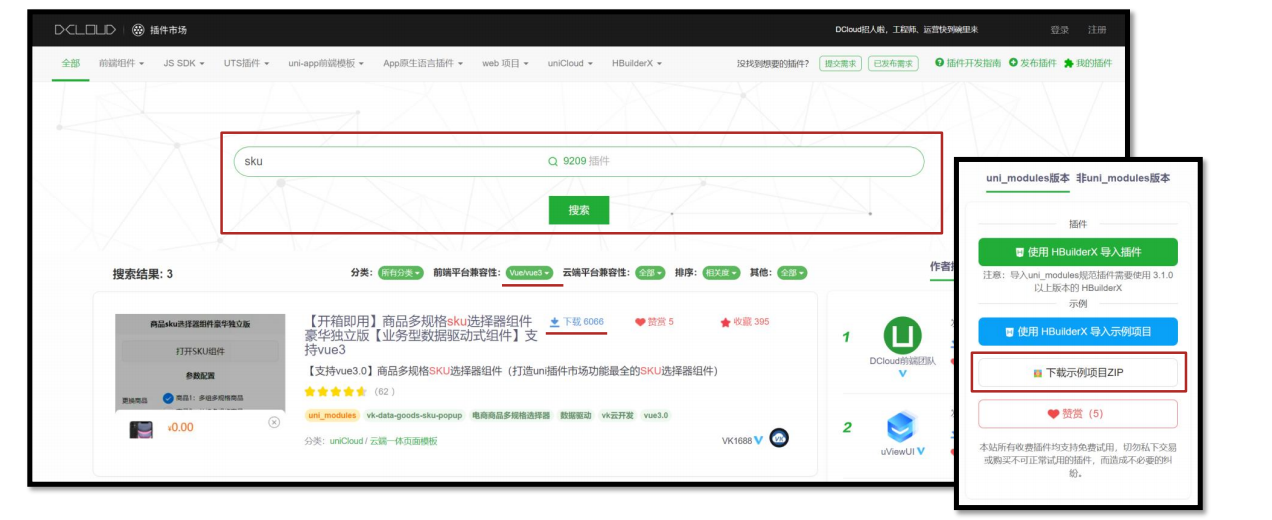This screenshot has height=520, width=1272.
Task: Click the VK1688 author avatar icon
Action: coord(779,438)
